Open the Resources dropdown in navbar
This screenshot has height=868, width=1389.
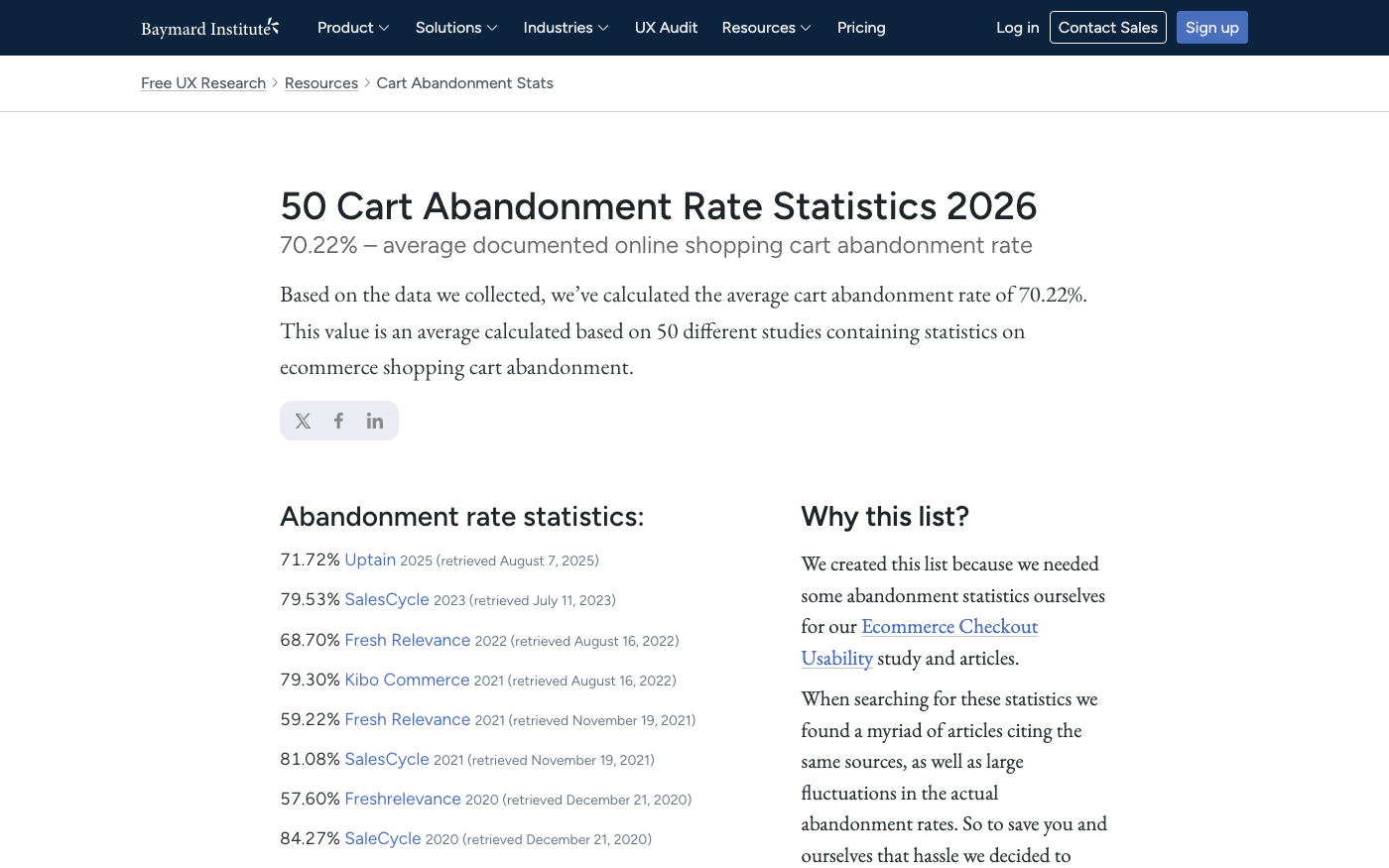tap(766, 28)
